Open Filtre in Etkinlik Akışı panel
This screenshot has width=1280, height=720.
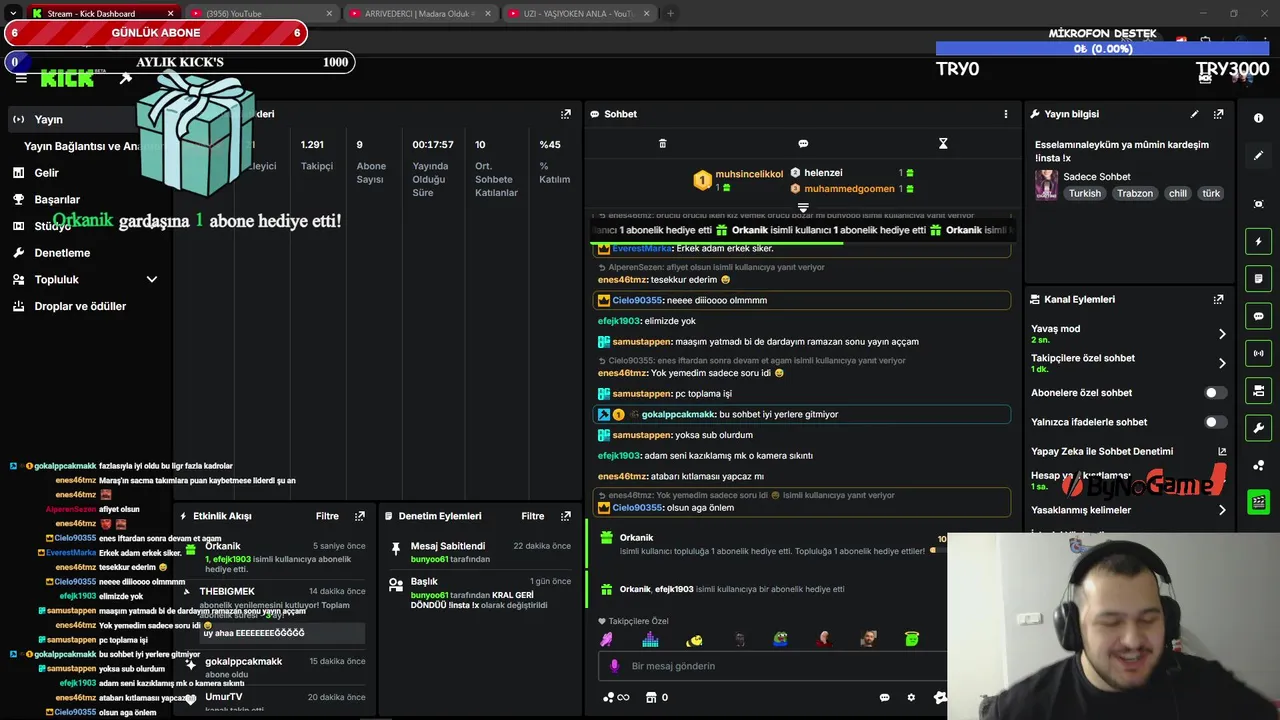(327, 516)
